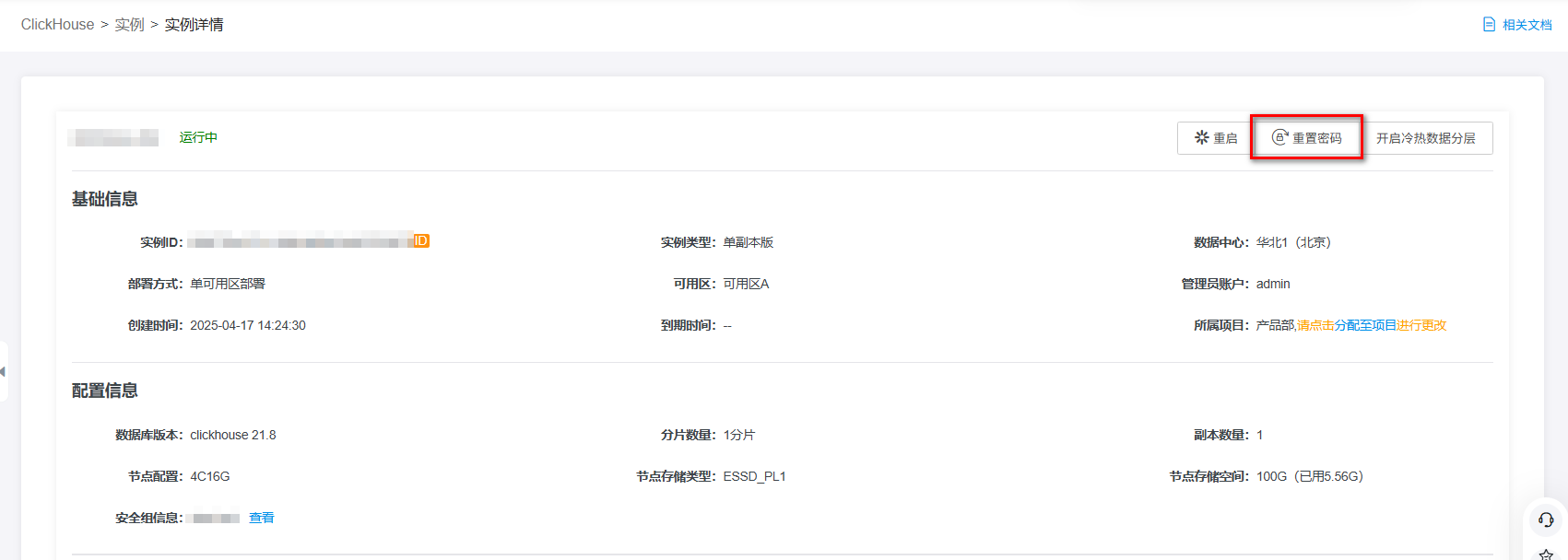Click the blurred instance name beside 运行中
Screen dimensions: 1568x560
tap(113, 138)
